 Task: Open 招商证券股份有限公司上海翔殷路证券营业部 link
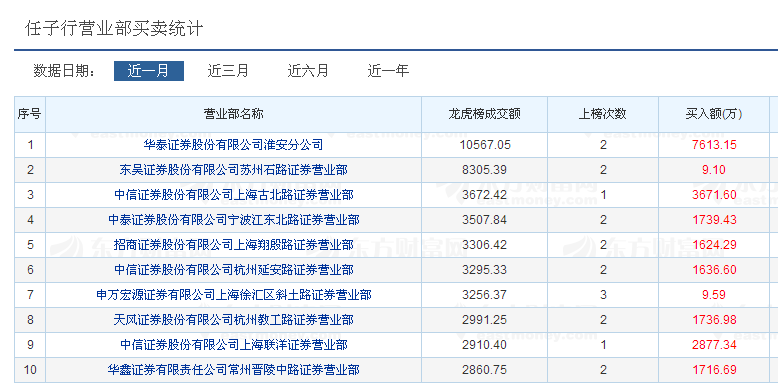234,245
